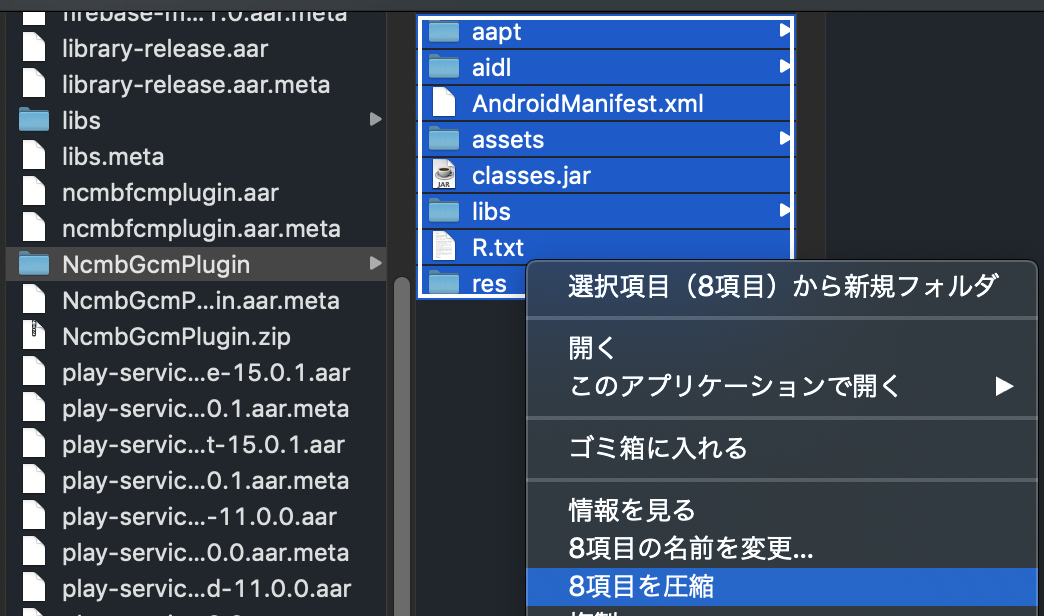Expand the aapt folder arrow

785,32
